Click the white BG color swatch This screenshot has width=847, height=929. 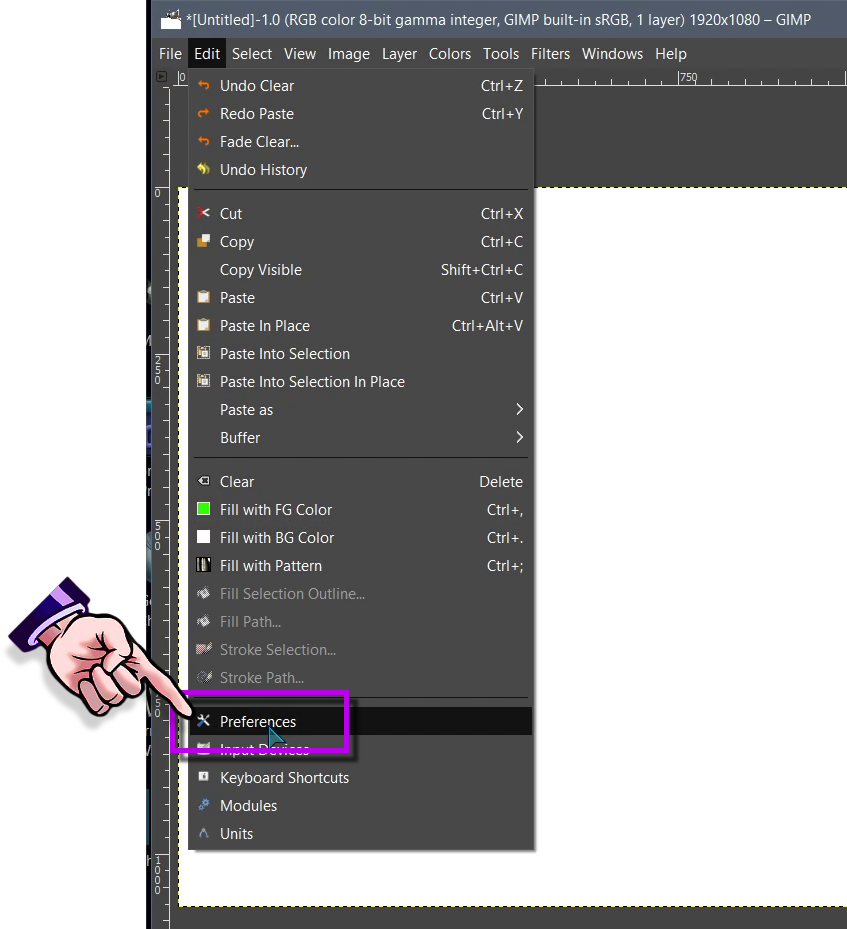point(203,537)
